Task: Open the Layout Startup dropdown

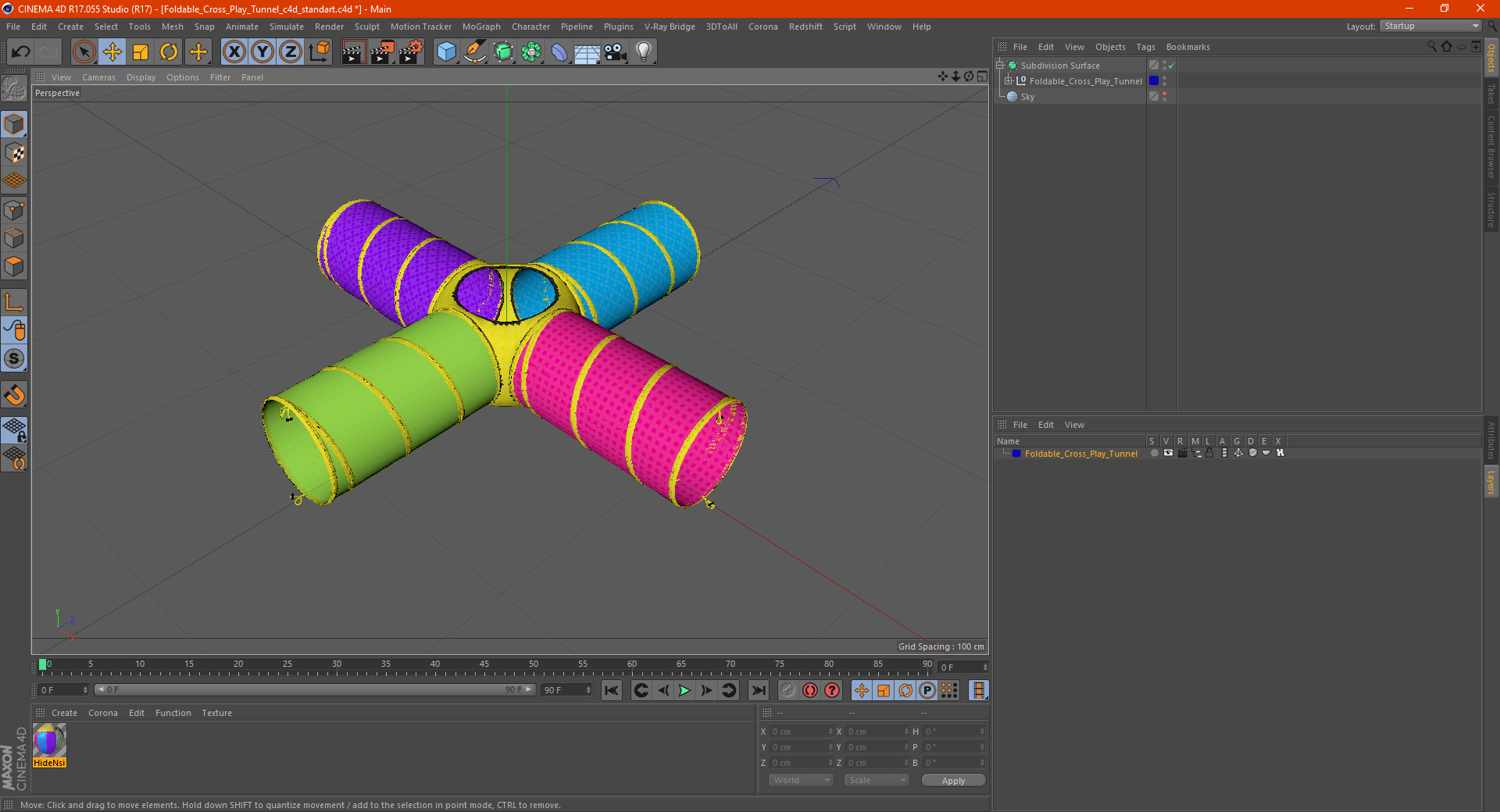Action: tap(1430, 26)
